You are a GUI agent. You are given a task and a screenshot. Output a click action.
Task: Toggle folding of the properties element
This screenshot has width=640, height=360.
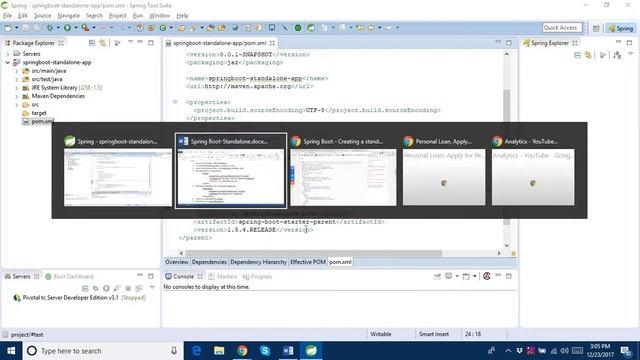(x=175, y=102)
